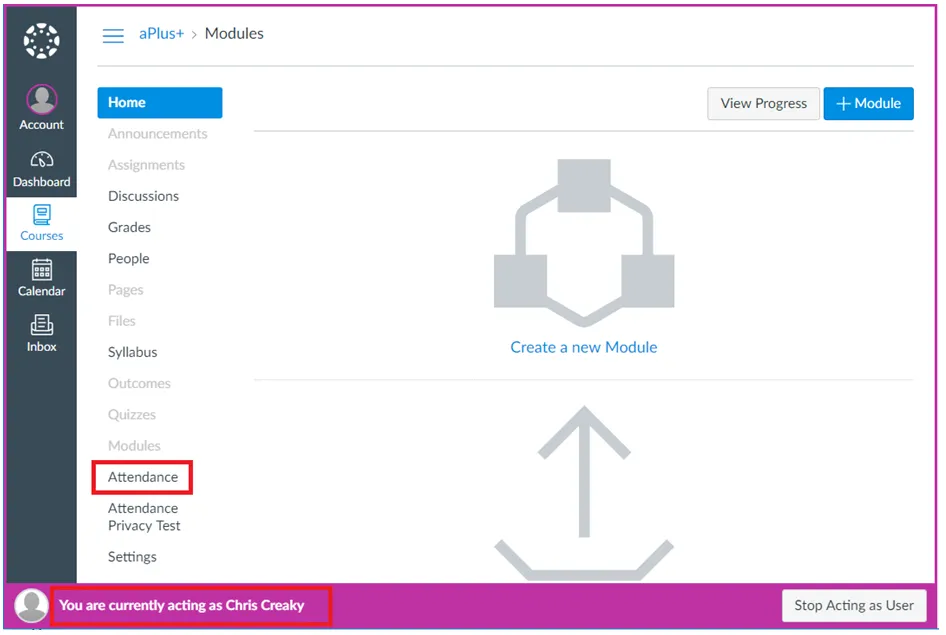The image size is (946, 635).
Task: Open the Modules item in course navigation
Action: pyautogui.click(x=134, y=446)
